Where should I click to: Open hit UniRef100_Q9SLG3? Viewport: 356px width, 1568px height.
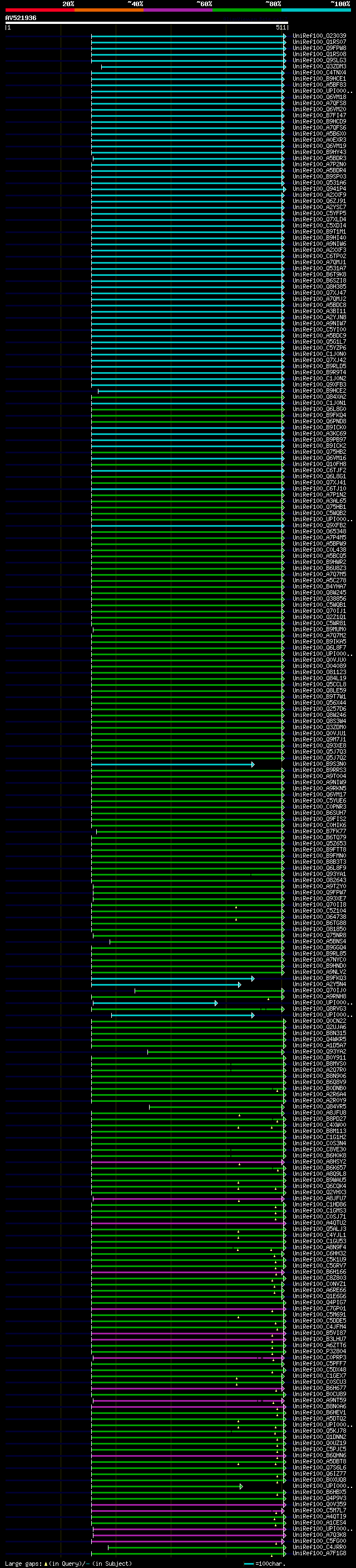(x=319, y=60)
